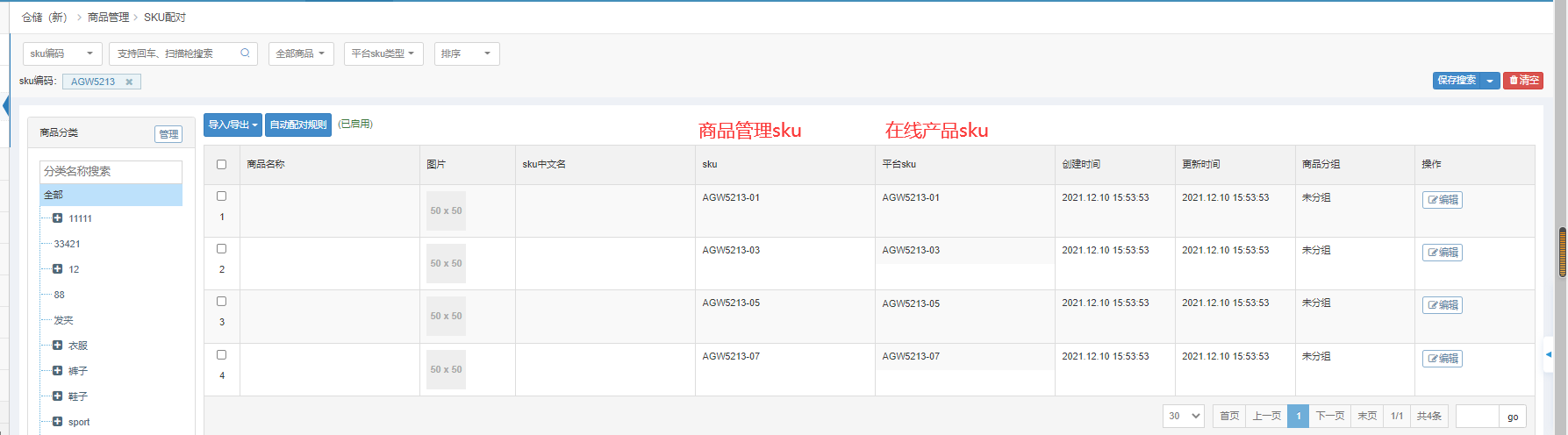This screenshot has height=435, width=1568.
Task: Open the 导入/导出 dropdown menu
Action: point(233,125)
